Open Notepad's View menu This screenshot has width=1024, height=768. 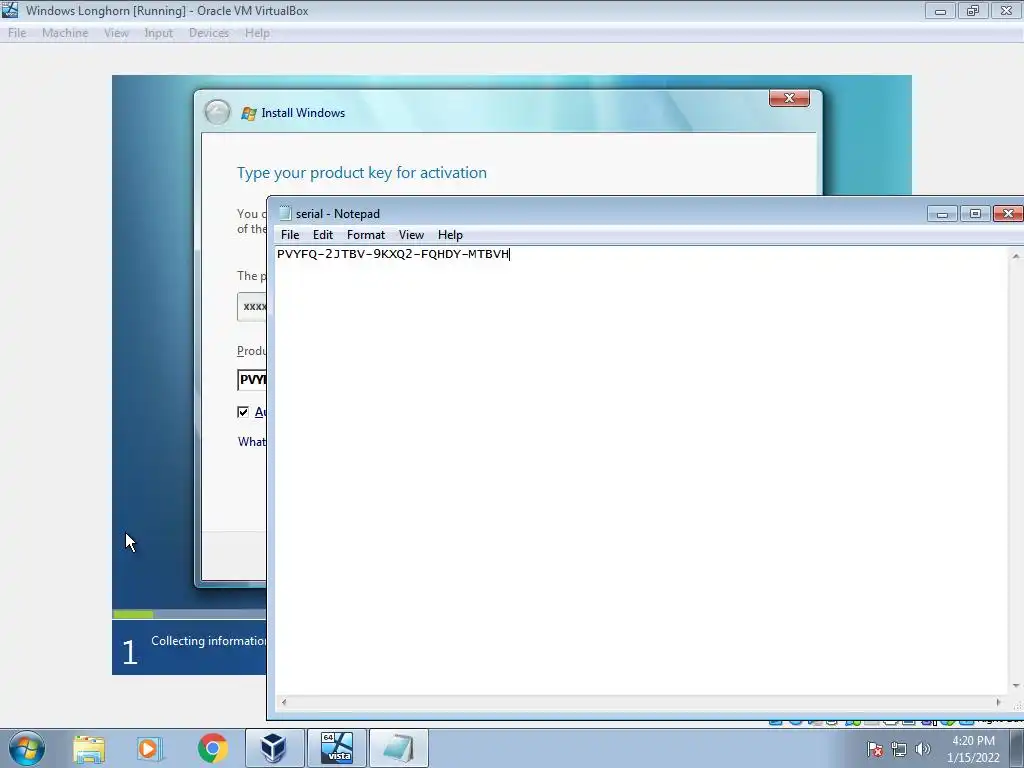click(x=411, y=235)
